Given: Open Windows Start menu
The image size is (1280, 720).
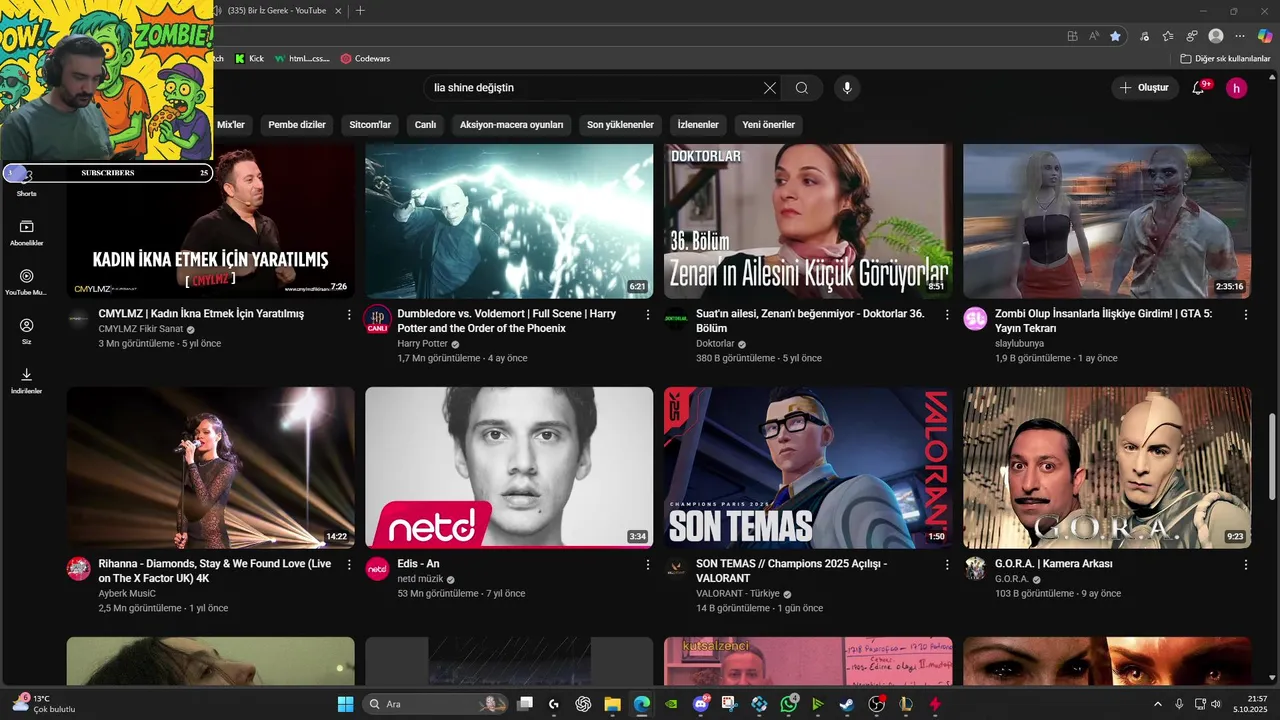Looking at the screenshot, I should 345,704.
